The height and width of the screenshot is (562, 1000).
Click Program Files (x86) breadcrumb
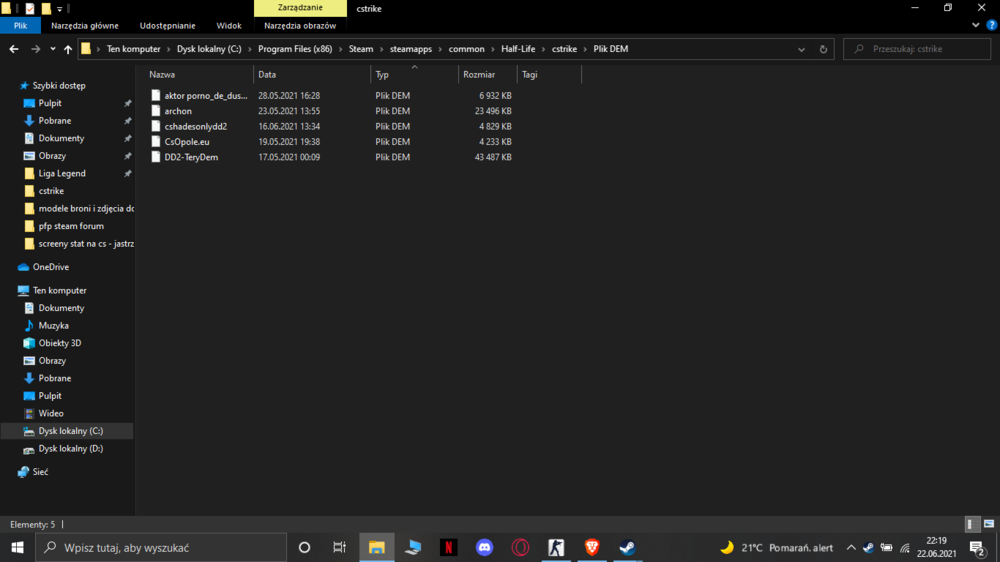(295, 49)
